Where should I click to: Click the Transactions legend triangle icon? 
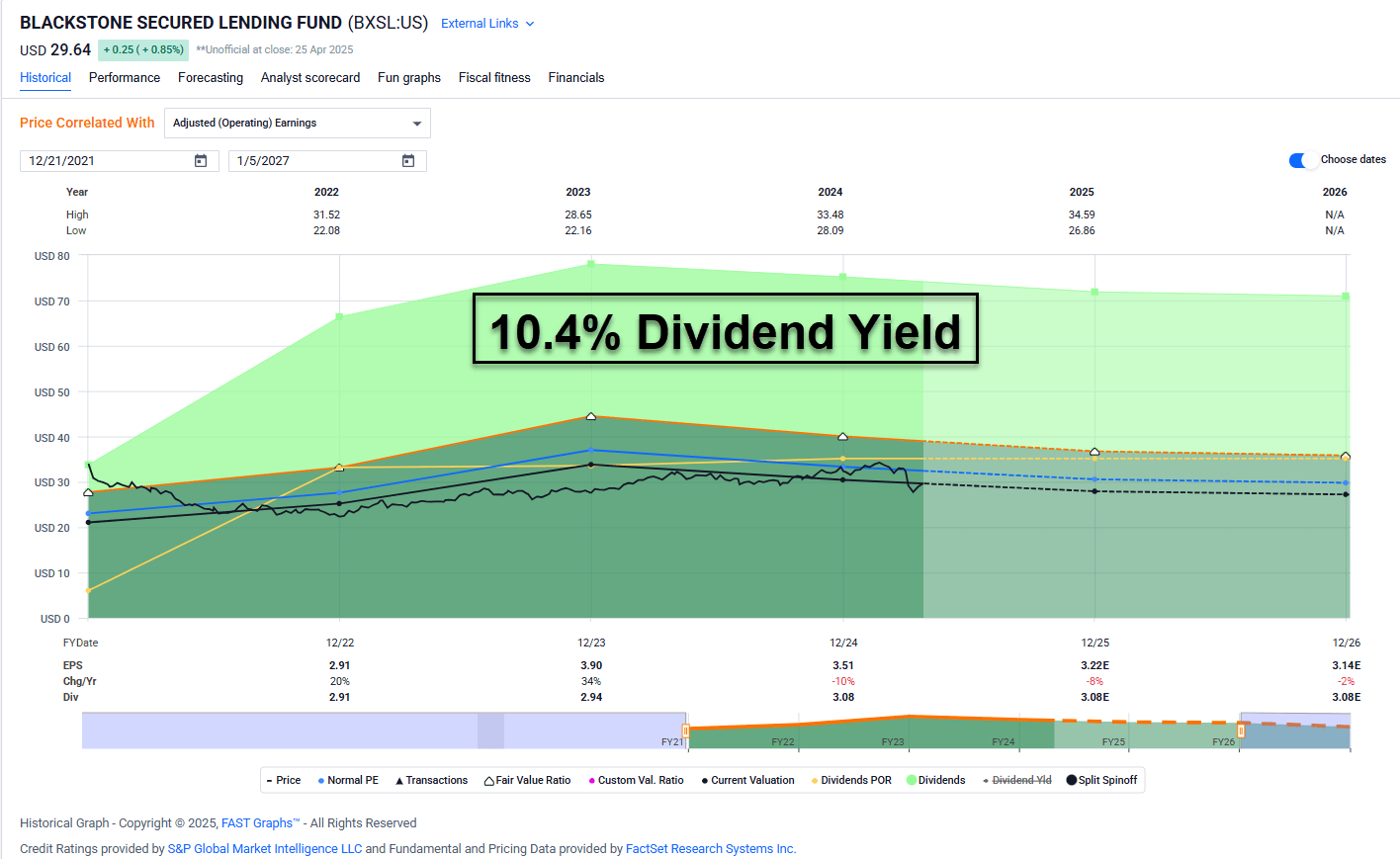pos(399,780)
